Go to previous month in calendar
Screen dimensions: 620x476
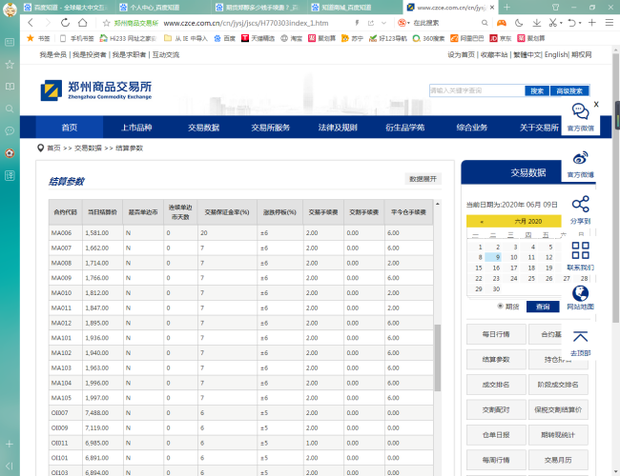click(x=481, y=221)
